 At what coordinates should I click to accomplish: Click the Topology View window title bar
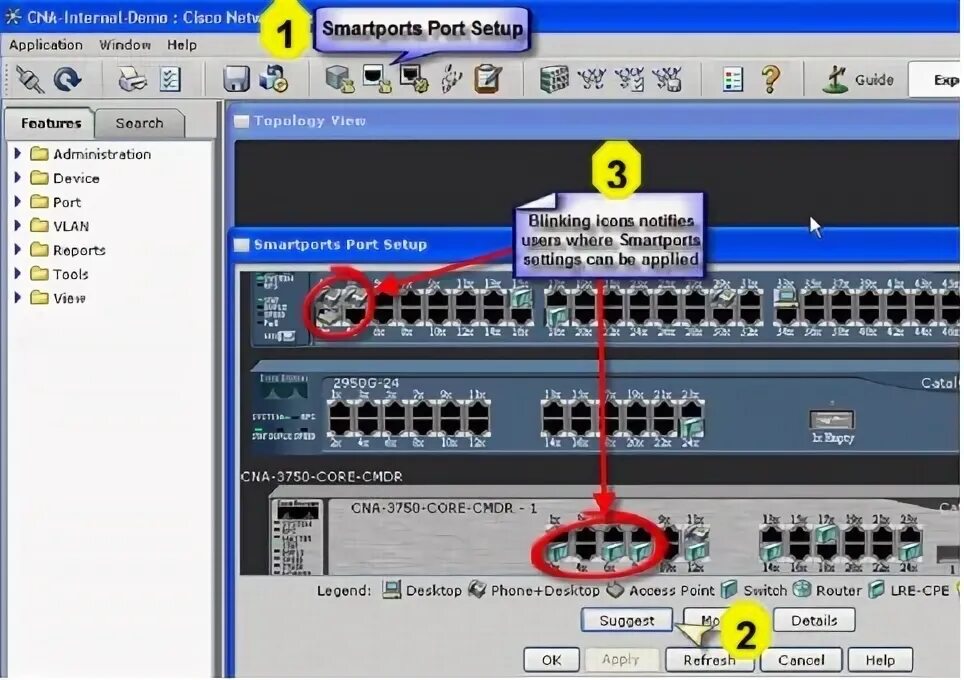point(595,121)
